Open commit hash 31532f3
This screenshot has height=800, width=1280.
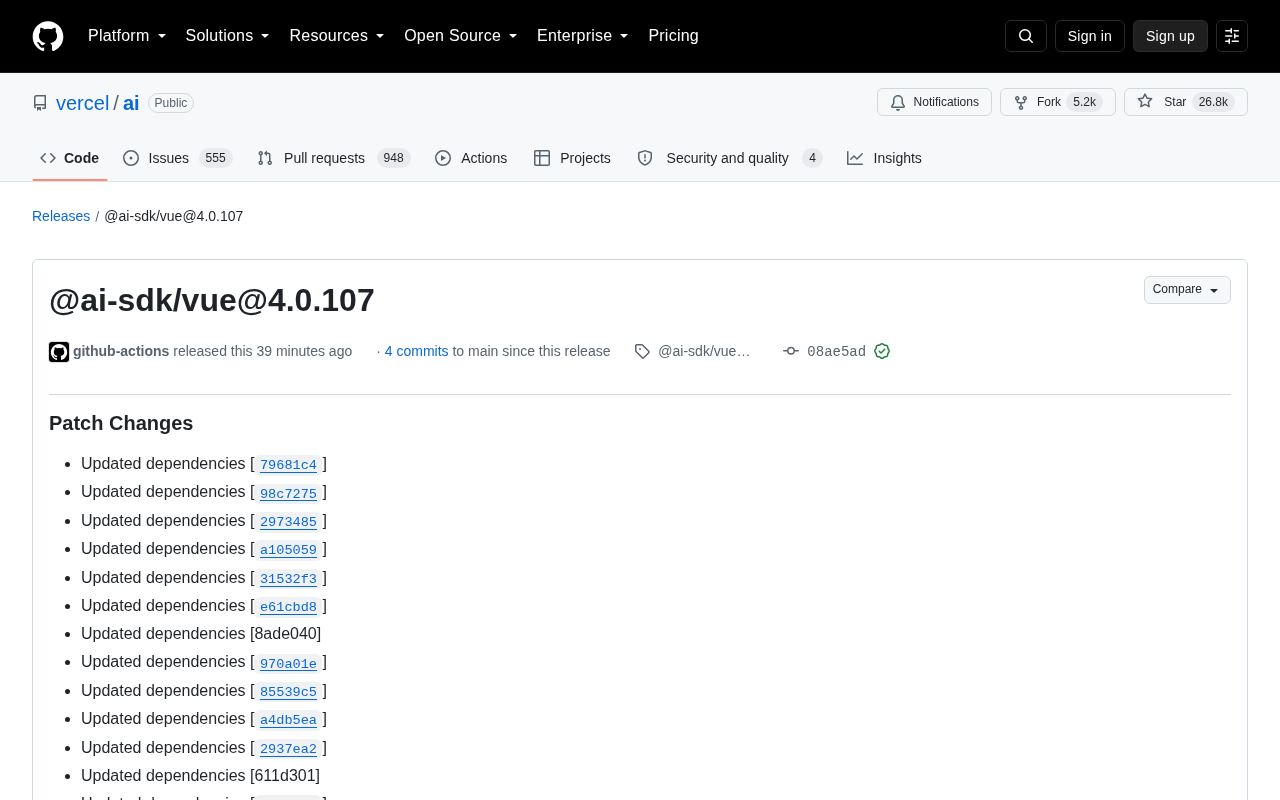[288, 579]
